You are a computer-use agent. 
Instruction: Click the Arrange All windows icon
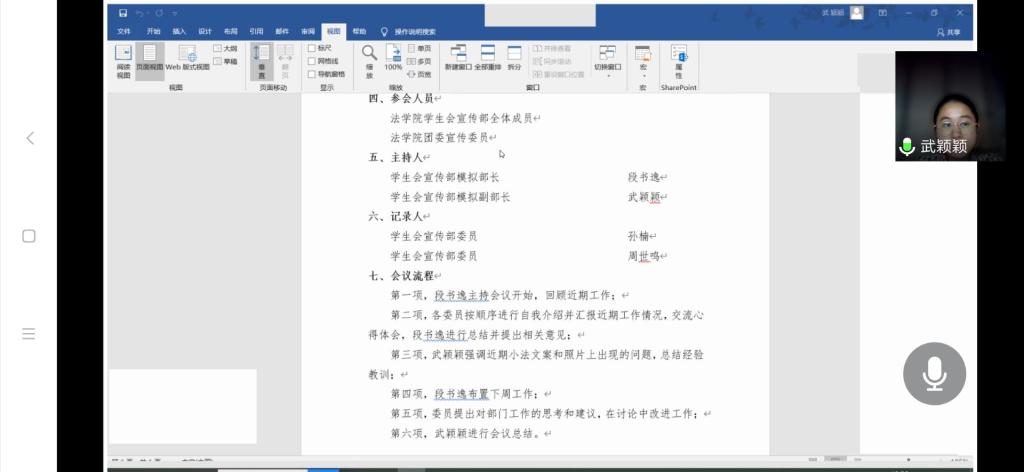coord(487,58)
